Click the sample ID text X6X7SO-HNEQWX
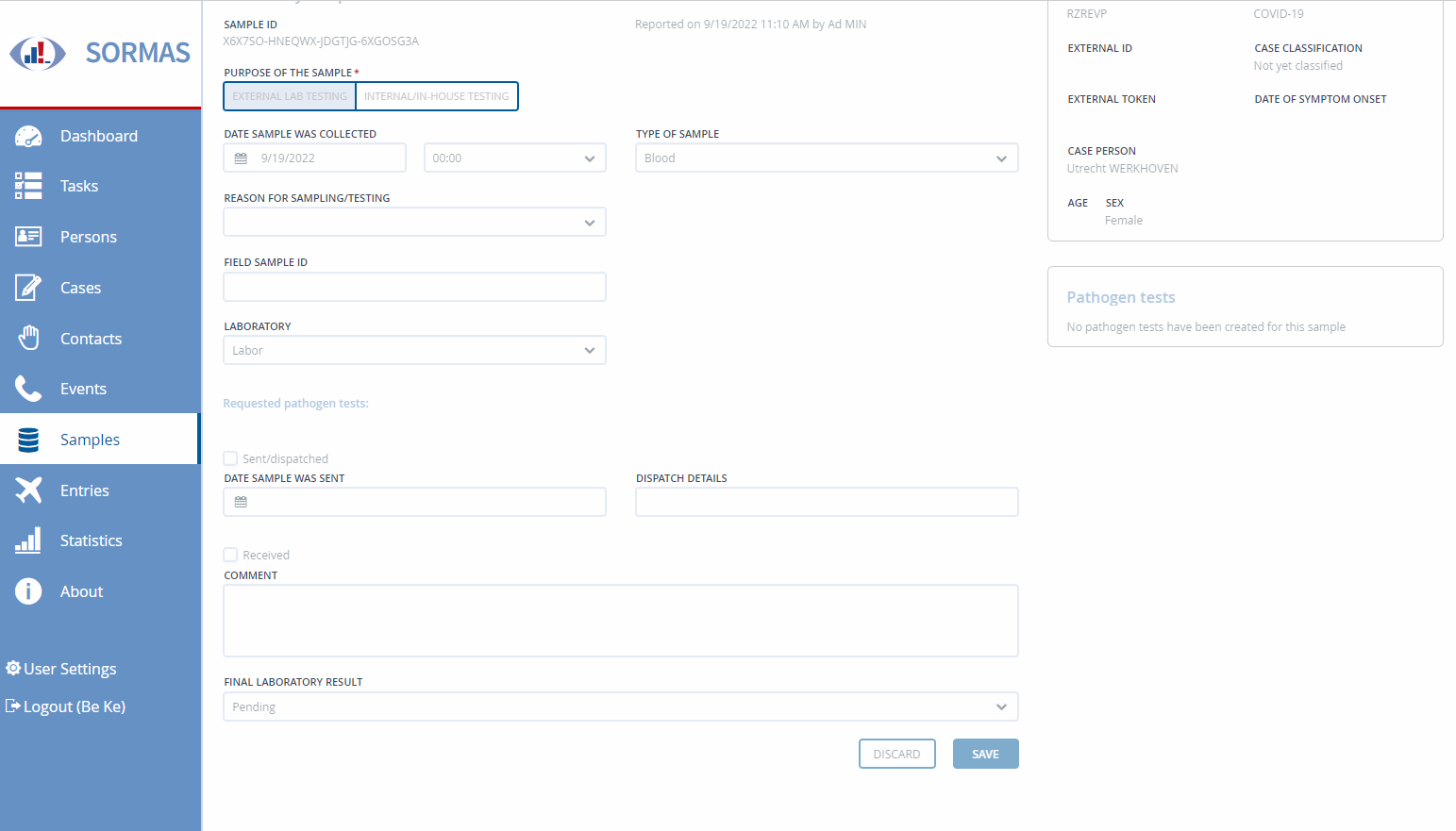Screen dimensions: 1456x831 [x=321, y=42]
